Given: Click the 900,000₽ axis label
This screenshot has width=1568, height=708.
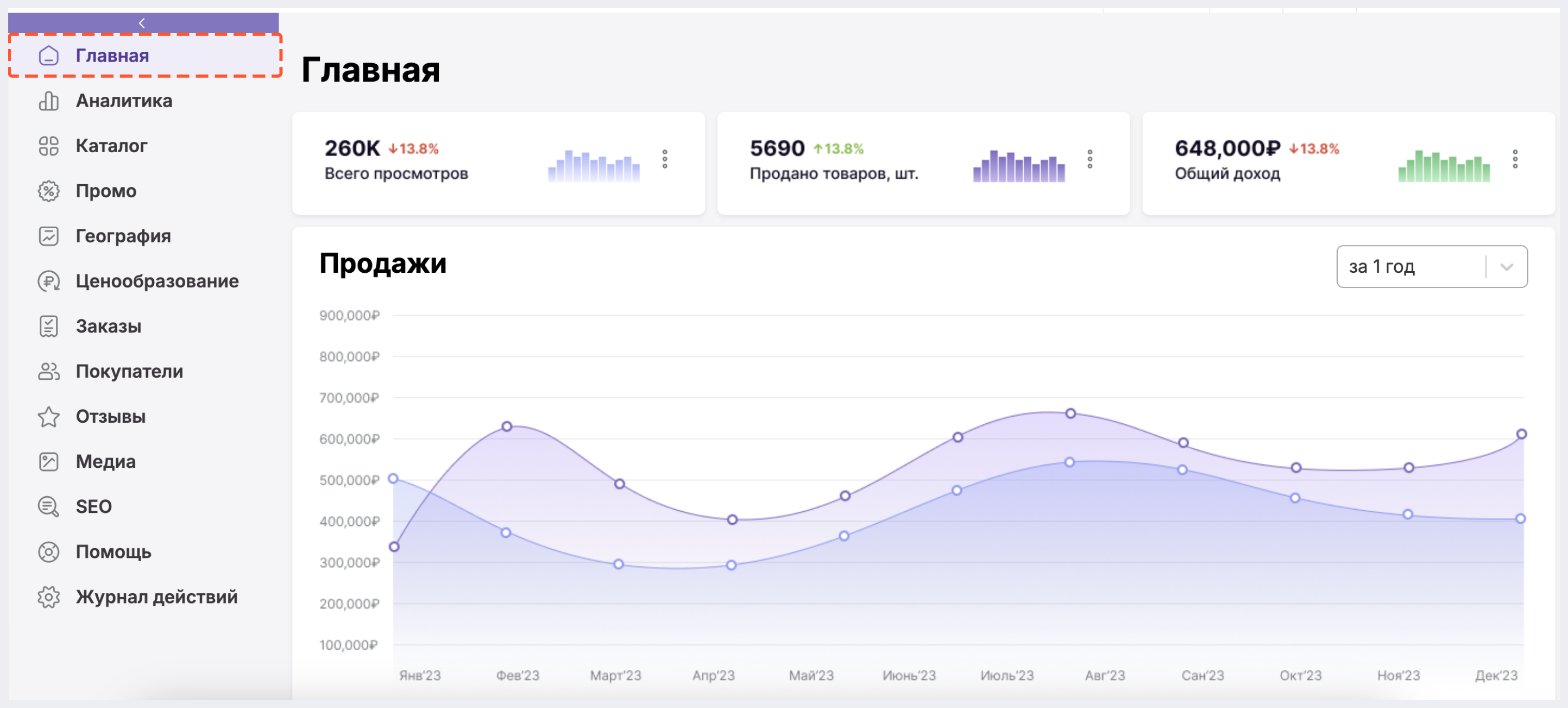Looking at the screenshot, I should pyautogui.click(x=349, y=315).
